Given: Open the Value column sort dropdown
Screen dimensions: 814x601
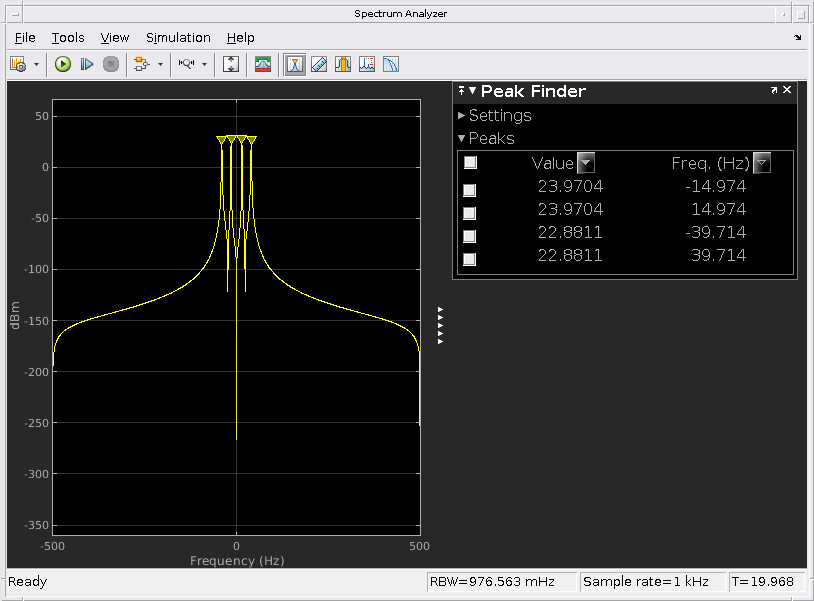Looking at the screenshot, I should point(586,163).
